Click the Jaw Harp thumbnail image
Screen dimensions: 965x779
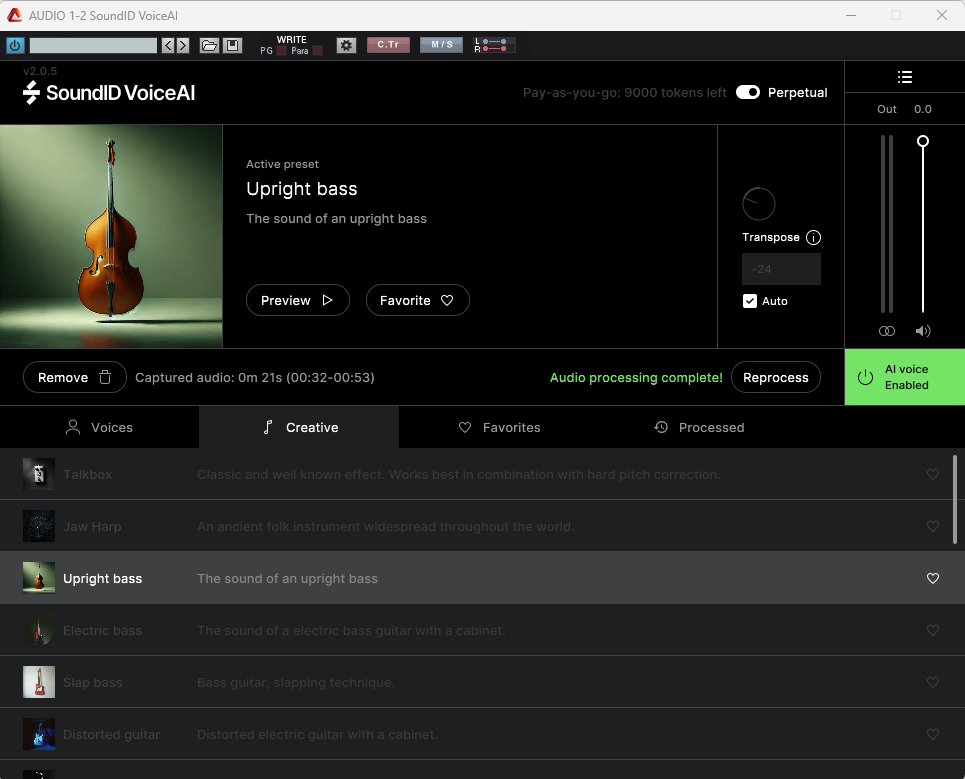point(39,526)
